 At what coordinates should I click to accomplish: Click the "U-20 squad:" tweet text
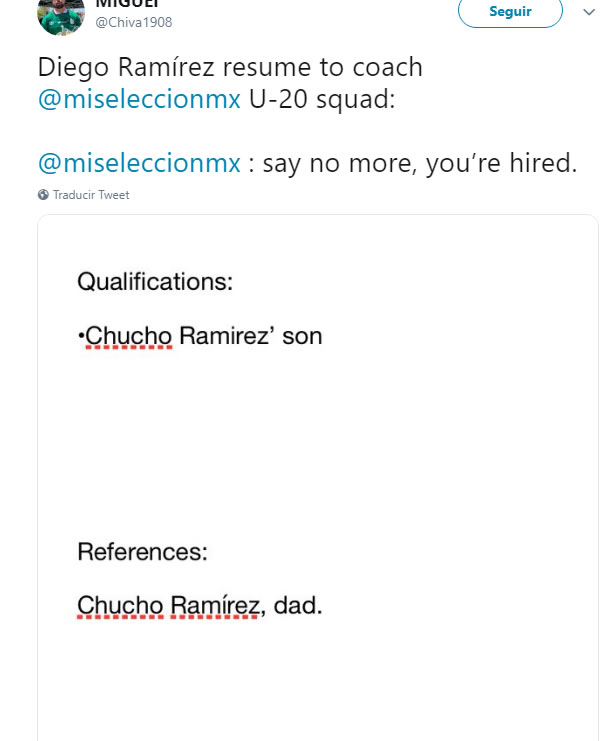[322, 99]
